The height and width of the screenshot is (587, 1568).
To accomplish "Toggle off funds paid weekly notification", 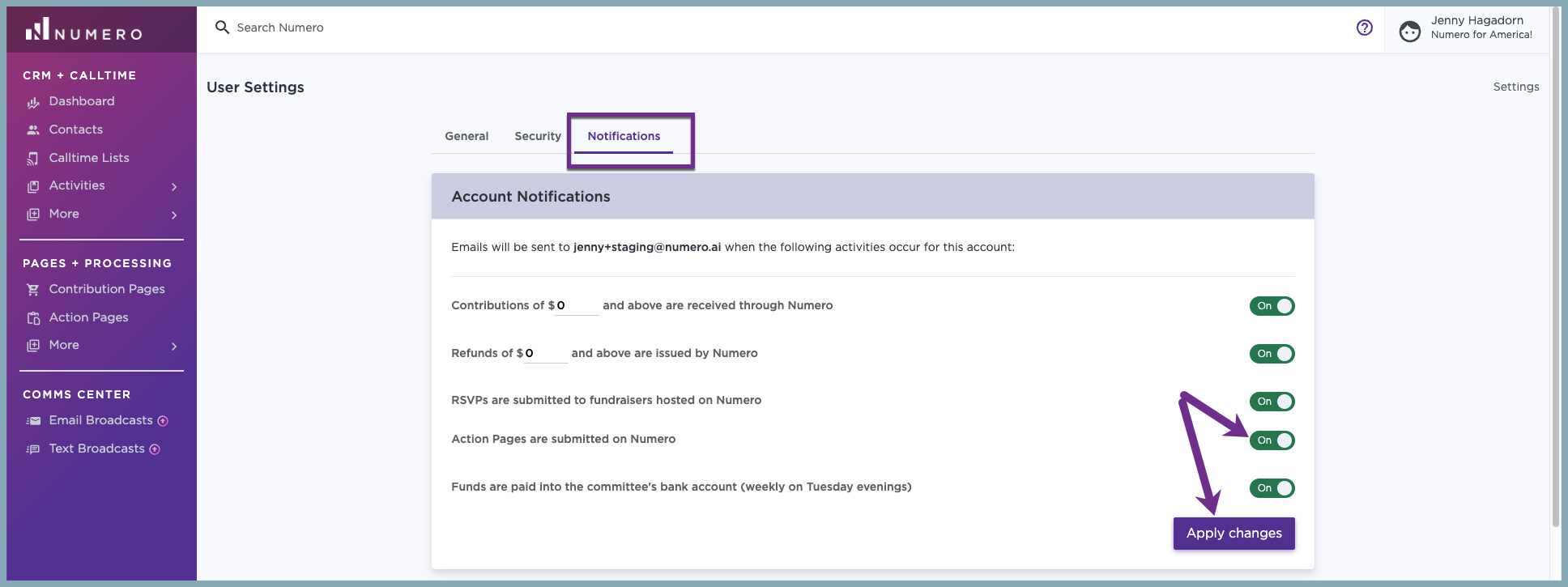I will coord(1272,488).
